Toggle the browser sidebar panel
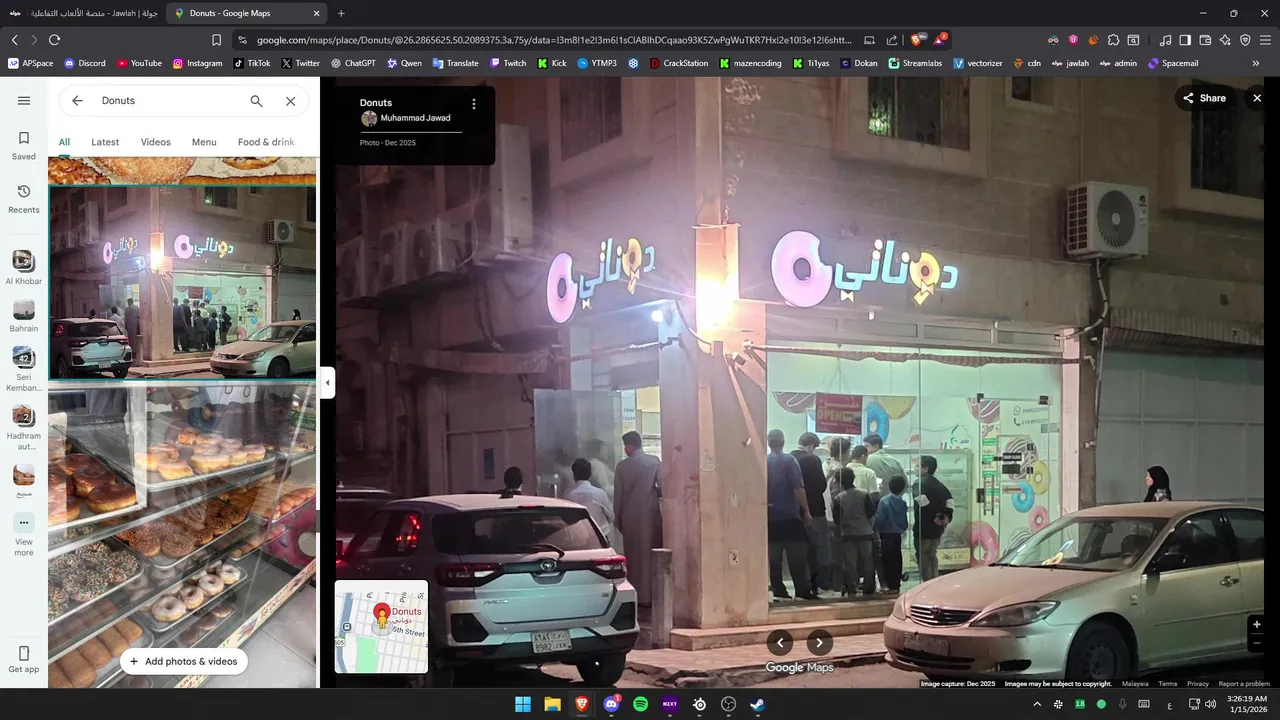Screen dimensions: 1280x720 (x=1185, y=40)
